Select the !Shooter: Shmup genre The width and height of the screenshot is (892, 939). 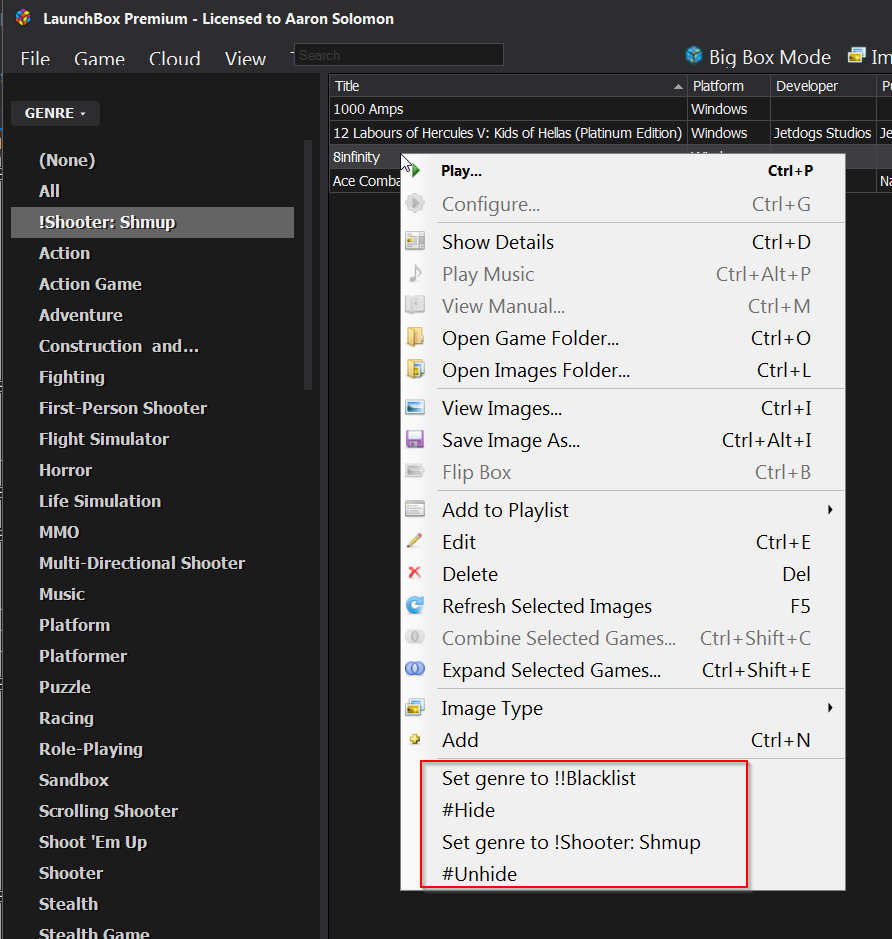click(x=152, y=222)
